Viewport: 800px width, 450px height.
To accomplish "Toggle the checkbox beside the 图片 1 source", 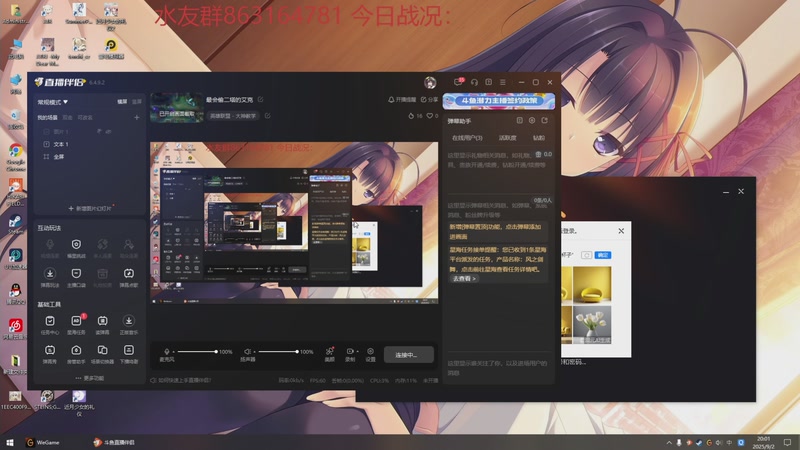I will [46, 132].
